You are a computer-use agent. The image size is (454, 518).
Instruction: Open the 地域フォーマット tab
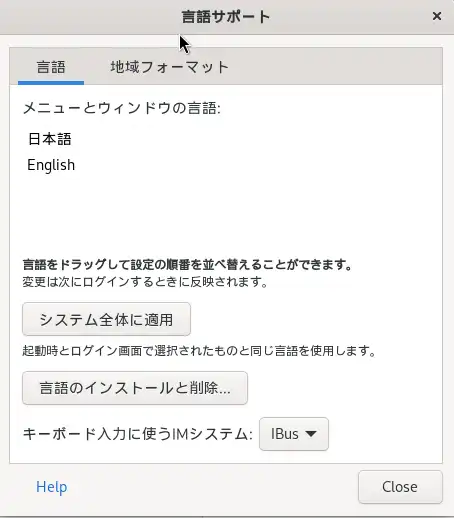(x=170, y=67)
